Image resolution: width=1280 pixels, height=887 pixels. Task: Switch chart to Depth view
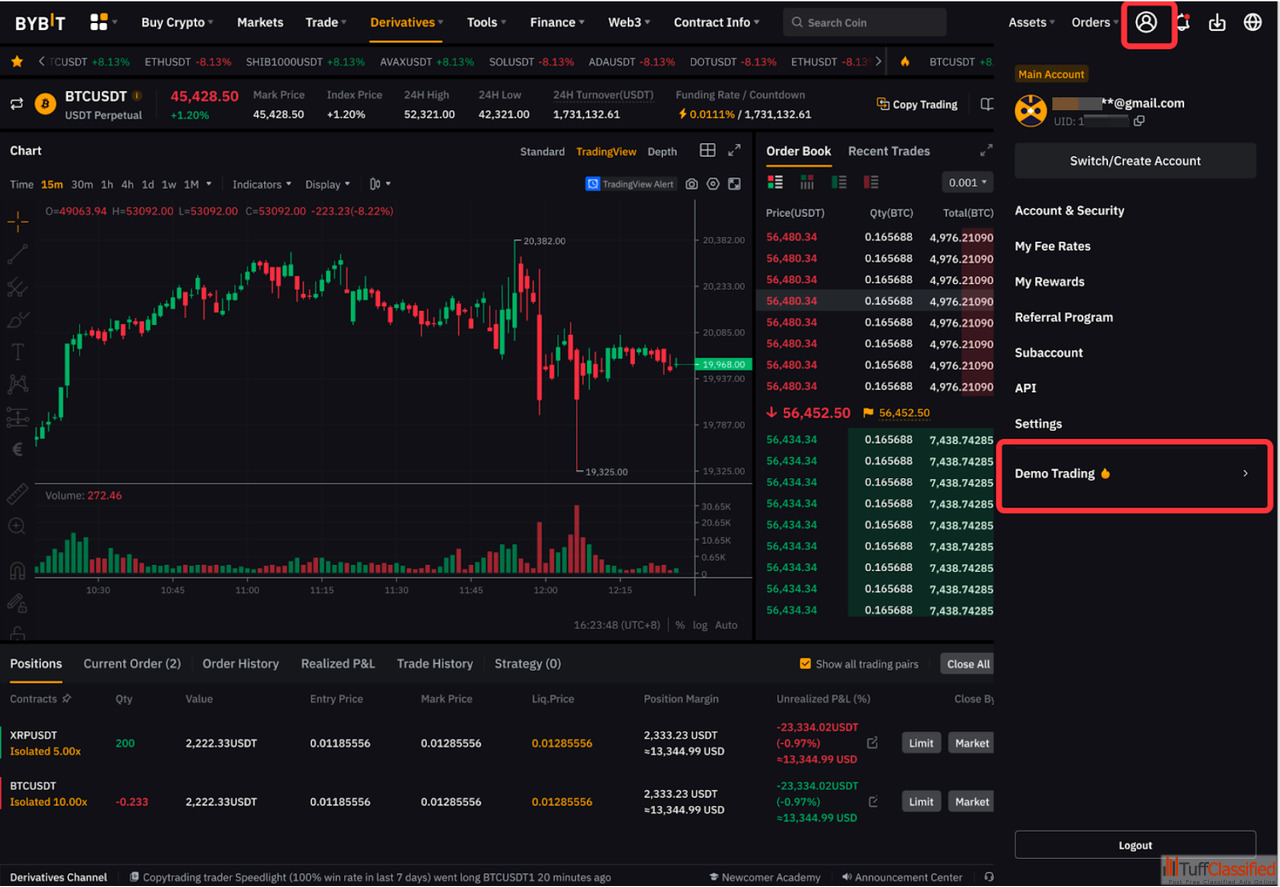pos(662,152)
